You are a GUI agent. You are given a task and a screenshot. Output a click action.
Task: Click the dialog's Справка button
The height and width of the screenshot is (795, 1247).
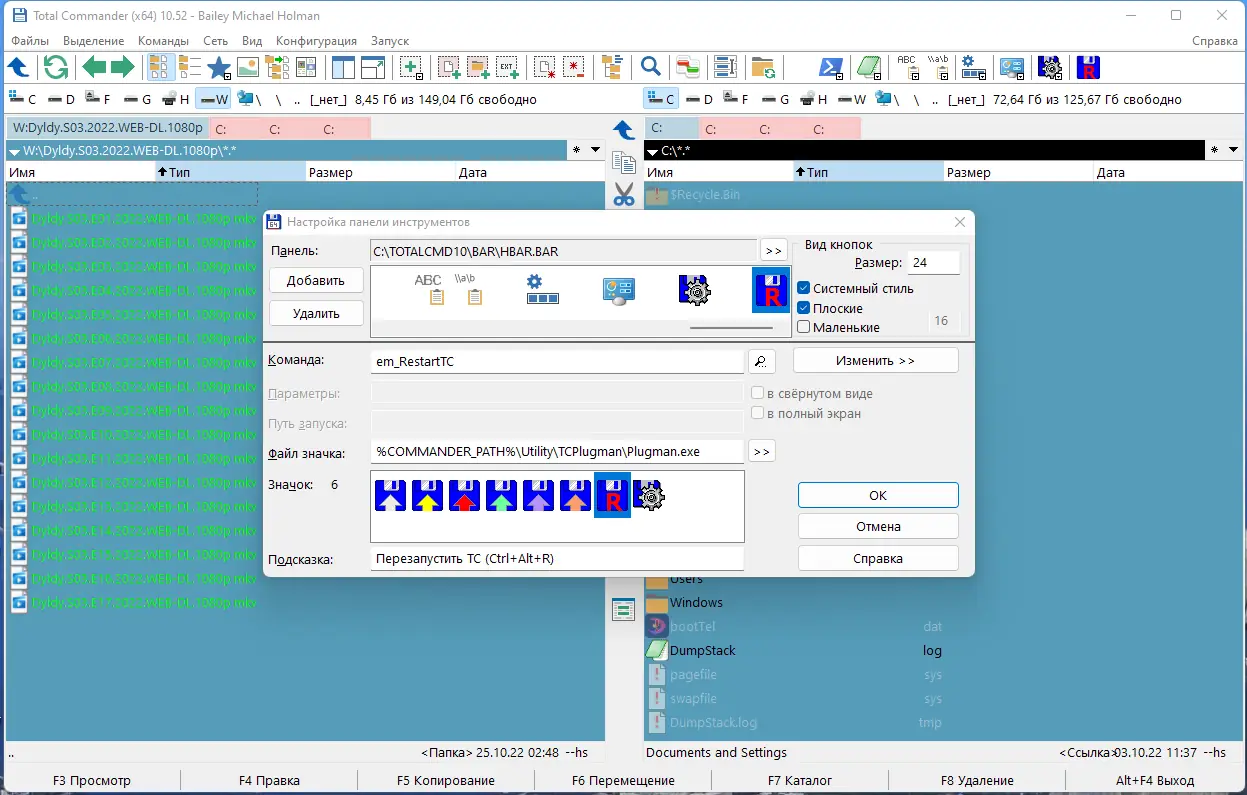click(x=878, y=558)
